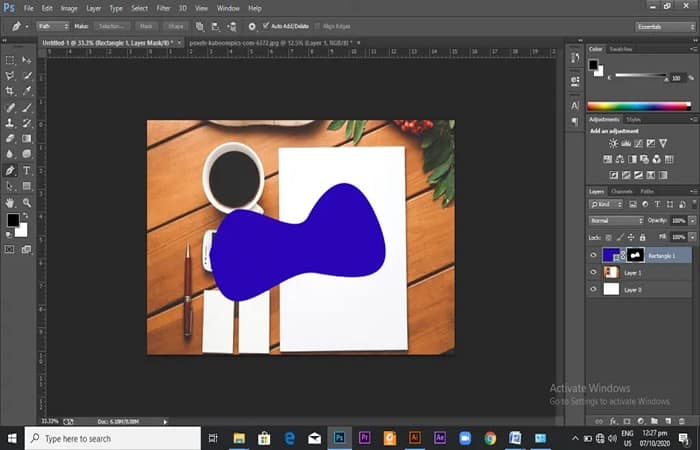Select the Lasso tool
Screen dimensions: 700x450
pyautogui.click(x=10, y=75)
